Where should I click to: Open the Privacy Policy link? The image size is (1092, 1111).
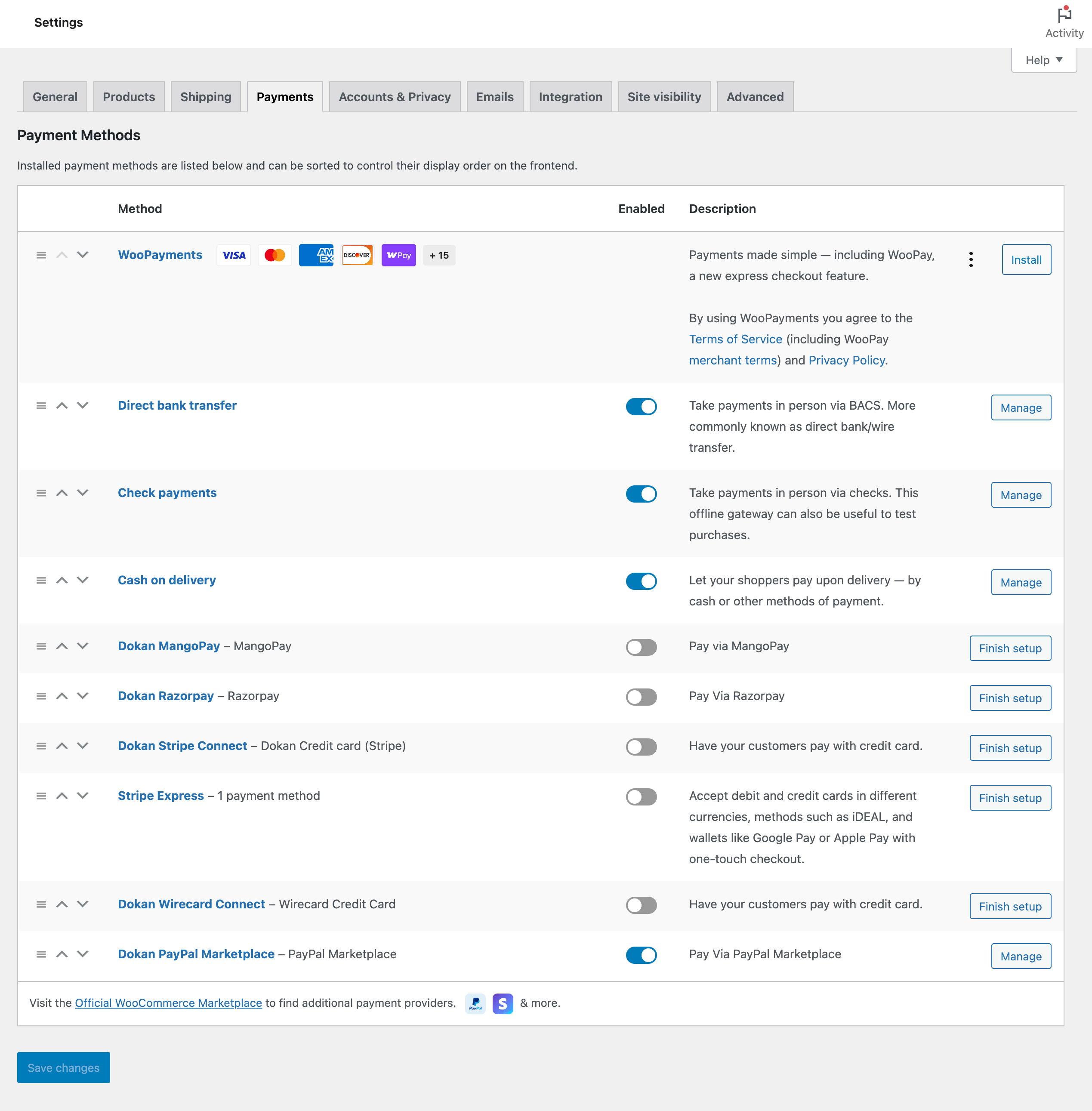coord(846,360)
